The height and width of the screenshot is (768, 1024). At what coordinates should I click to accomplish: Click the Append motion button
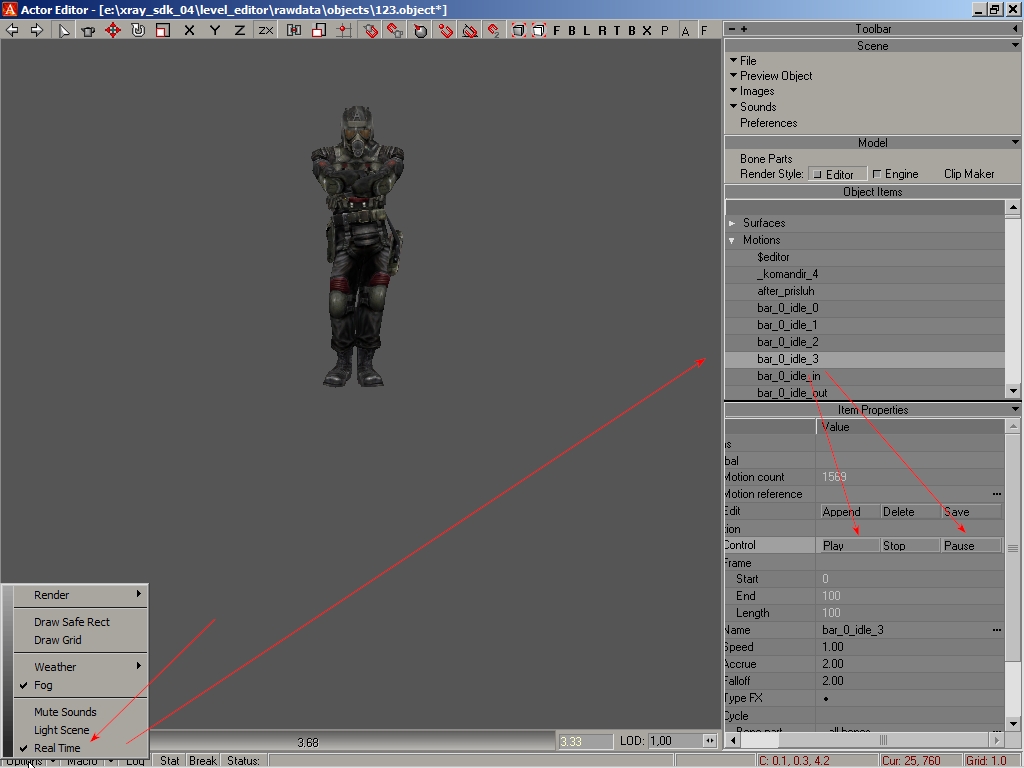pyautogui.click(x=849, y=511)
